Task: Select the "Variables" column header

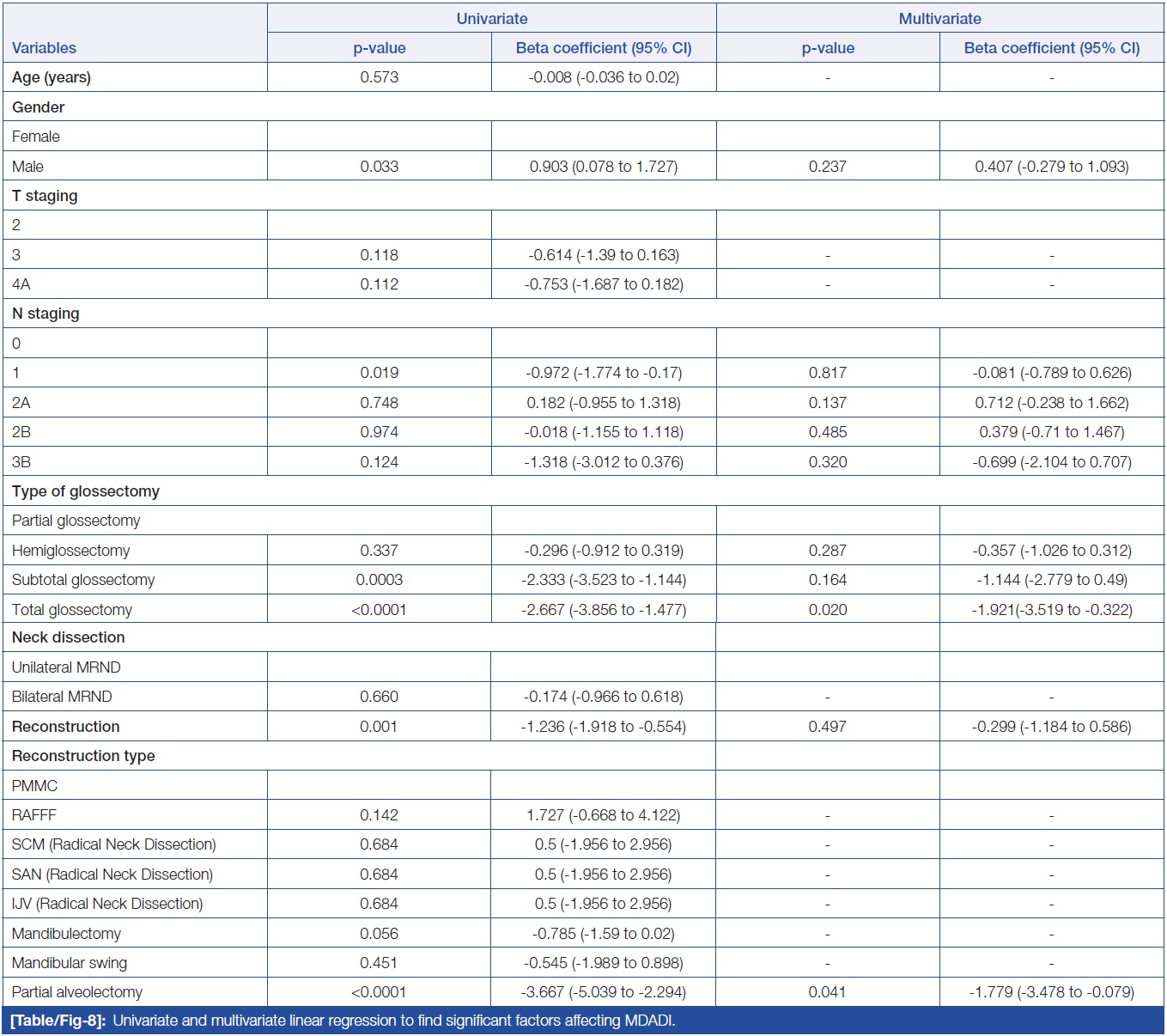Action: tap(44, 48)
